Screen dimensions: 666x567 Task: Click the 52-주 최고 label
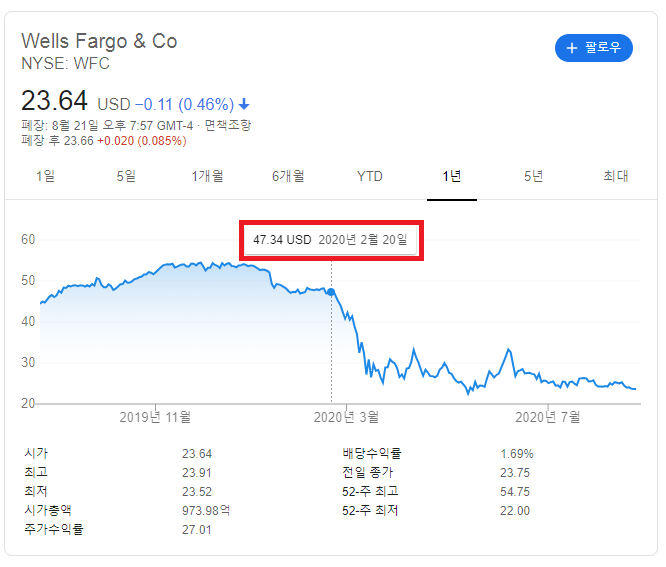coord(370,491)
